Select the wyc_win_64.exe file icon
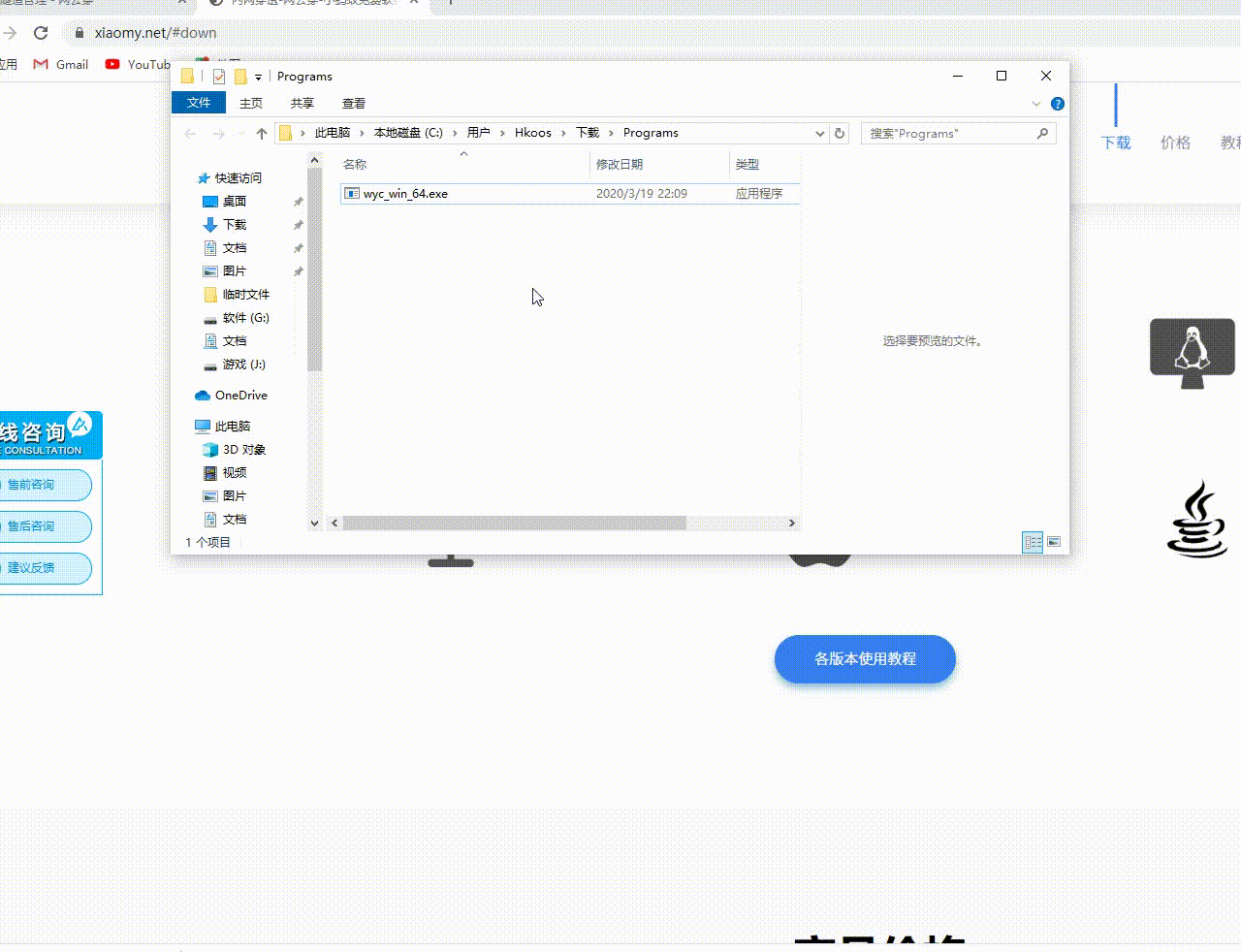Viewport: 1241px width, 952px height. tap(352, 194)
